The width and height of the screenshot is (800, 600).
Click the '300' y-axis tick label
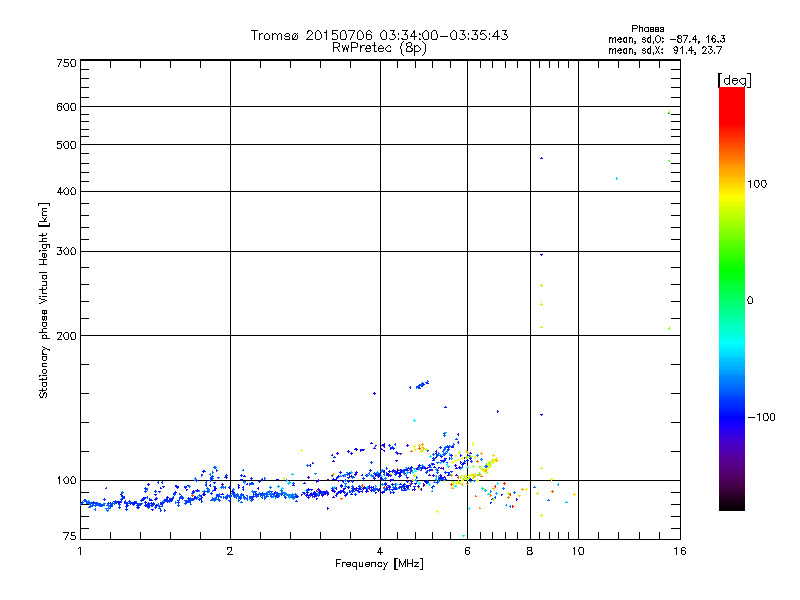66,251
